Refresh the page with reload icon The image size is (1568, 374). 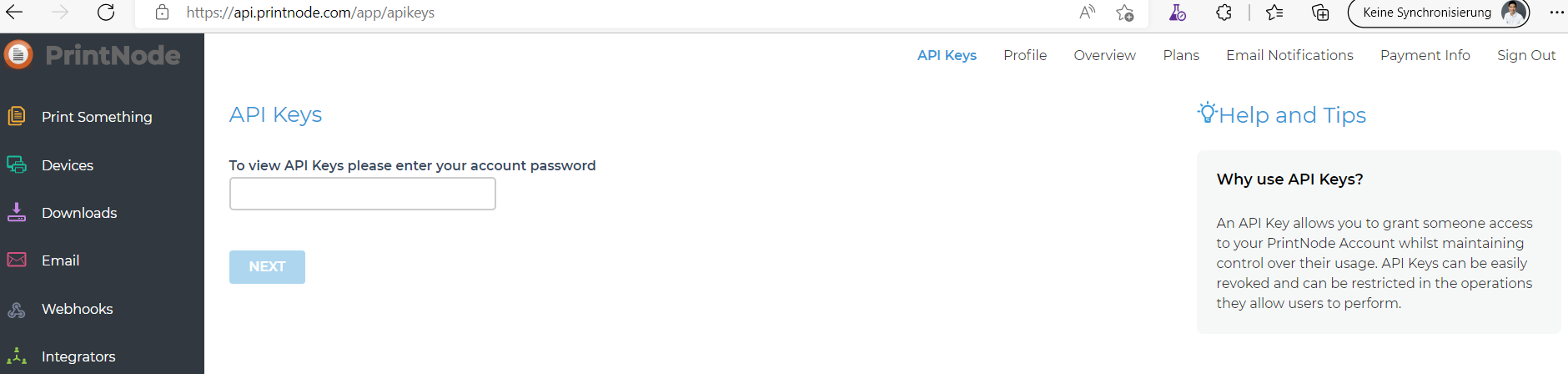pos(106,13)
